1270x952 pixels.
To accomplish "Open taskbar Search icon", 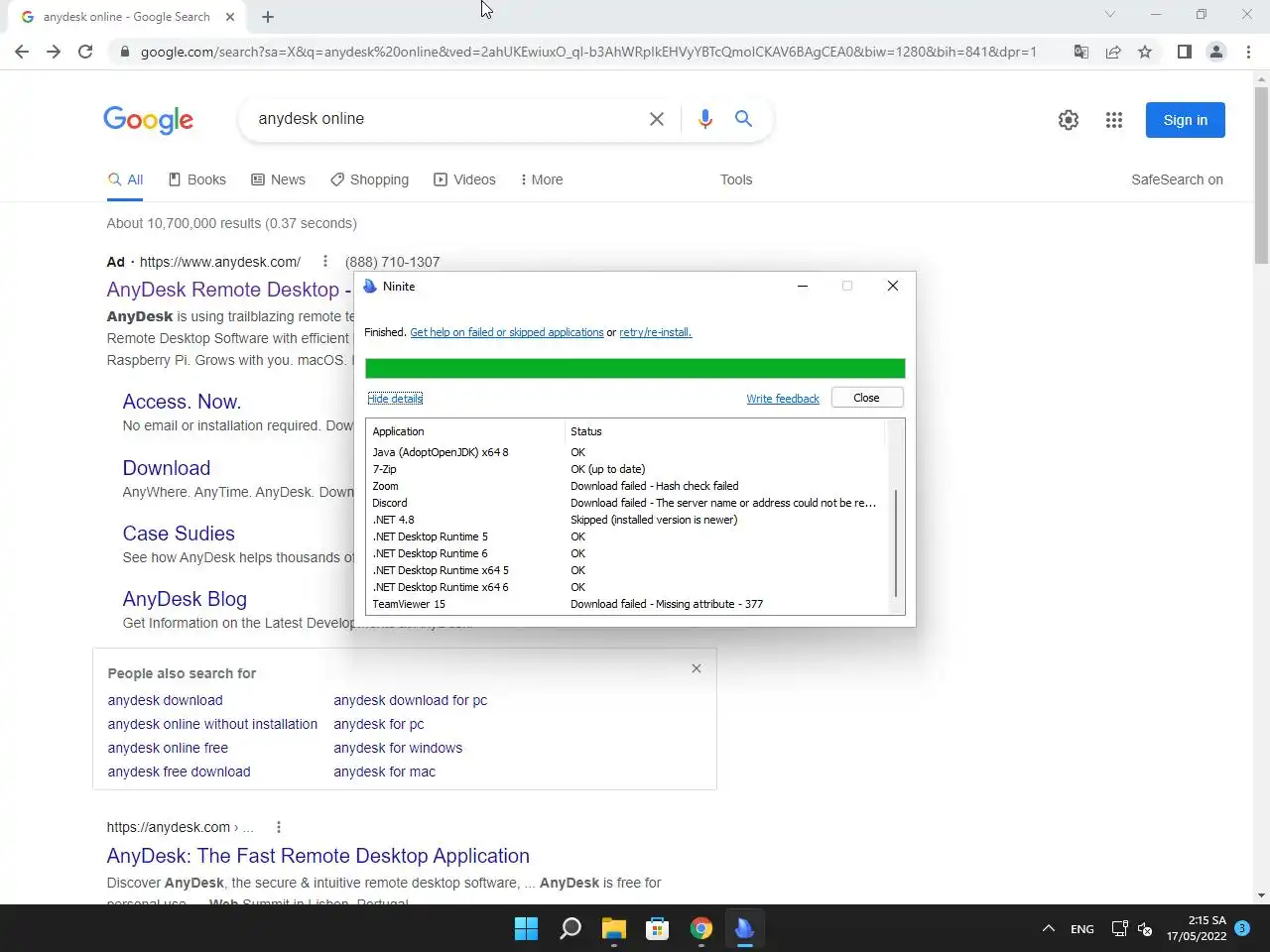I will [571, 928].
